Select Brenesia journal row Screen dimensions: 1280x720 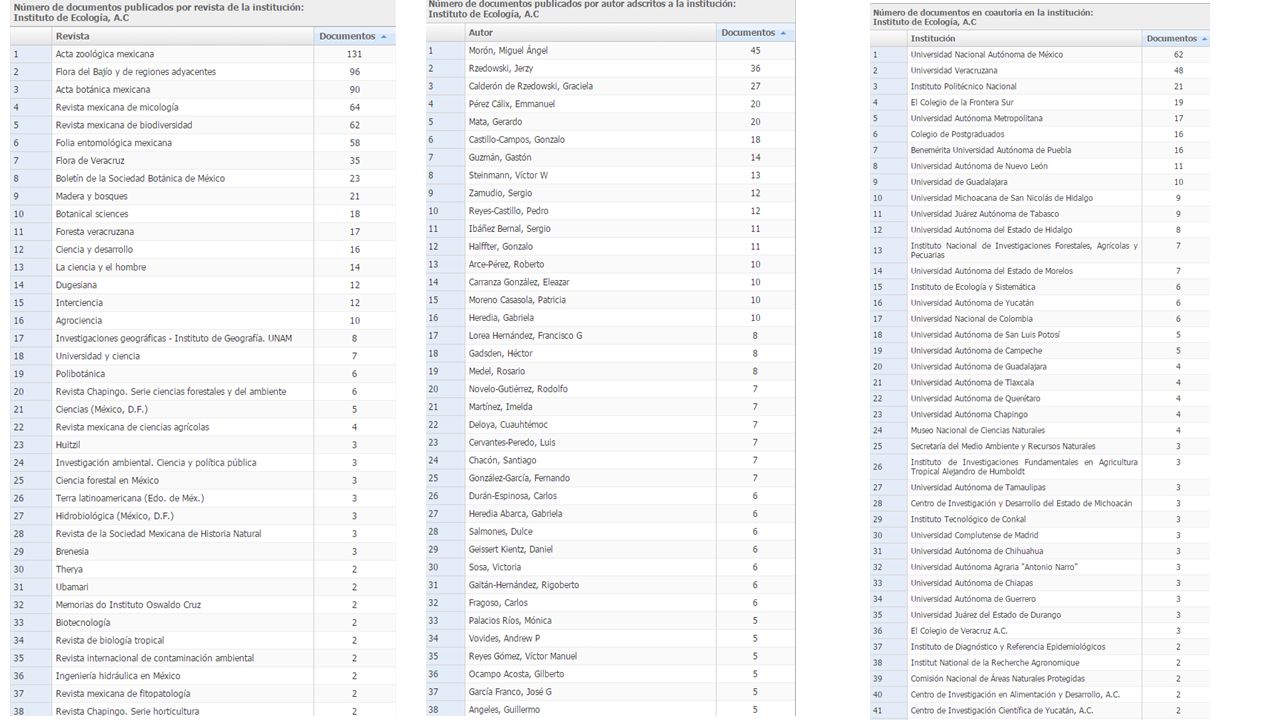click(x=203, y=551)
